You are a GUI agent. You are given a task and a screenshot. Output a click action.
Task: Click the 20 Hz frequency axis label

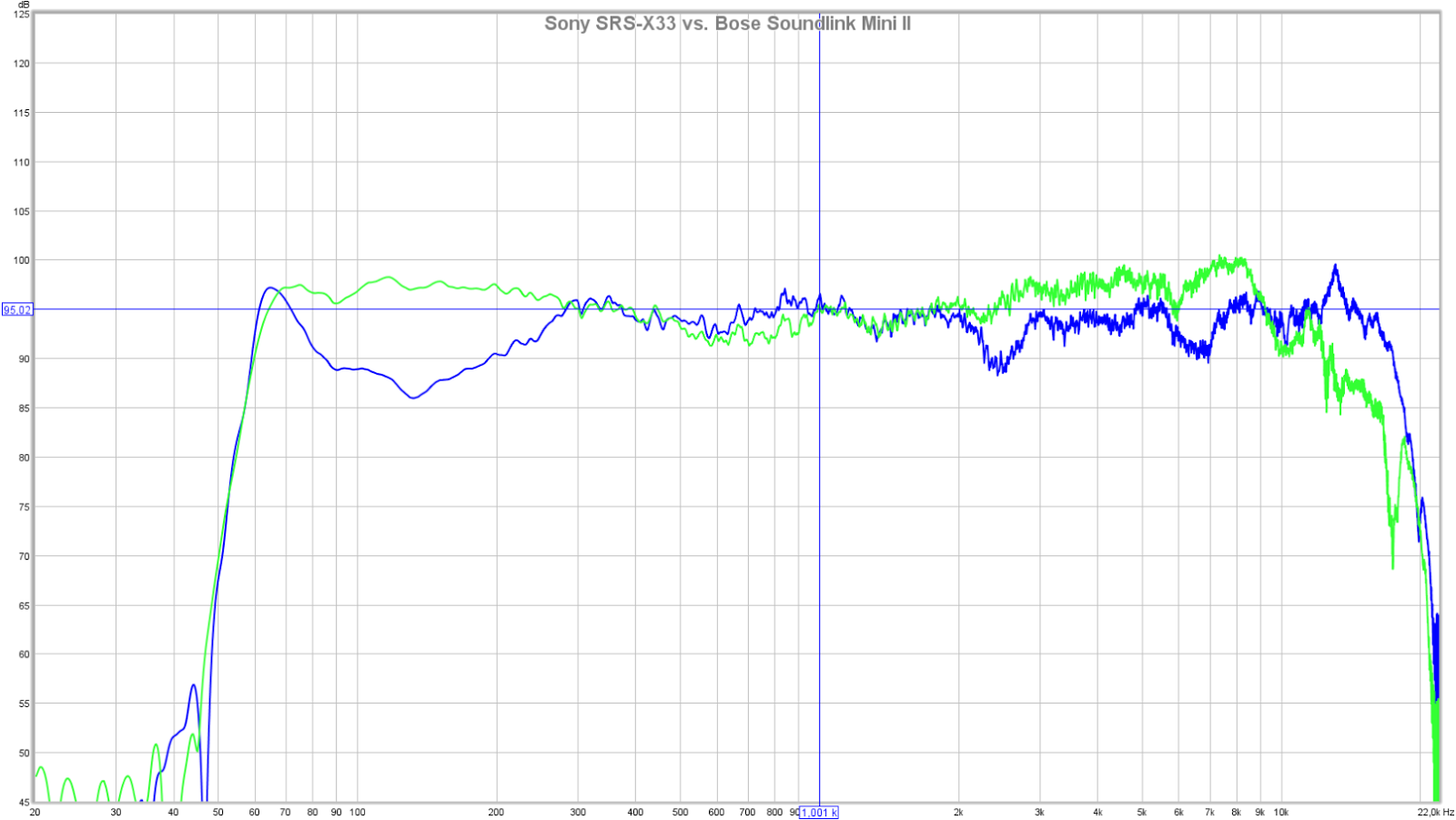pos(35,812)
